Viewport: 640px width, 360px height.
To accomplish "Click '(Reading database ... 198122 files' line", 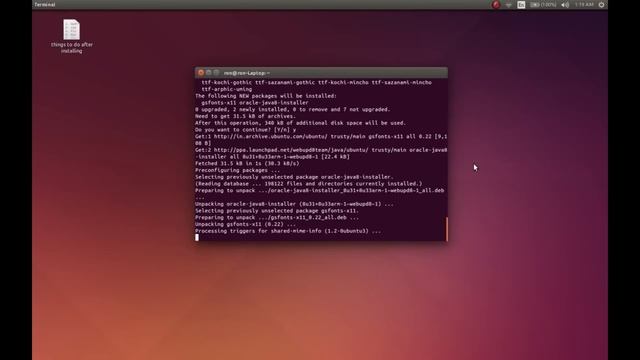I will [309, 184].
